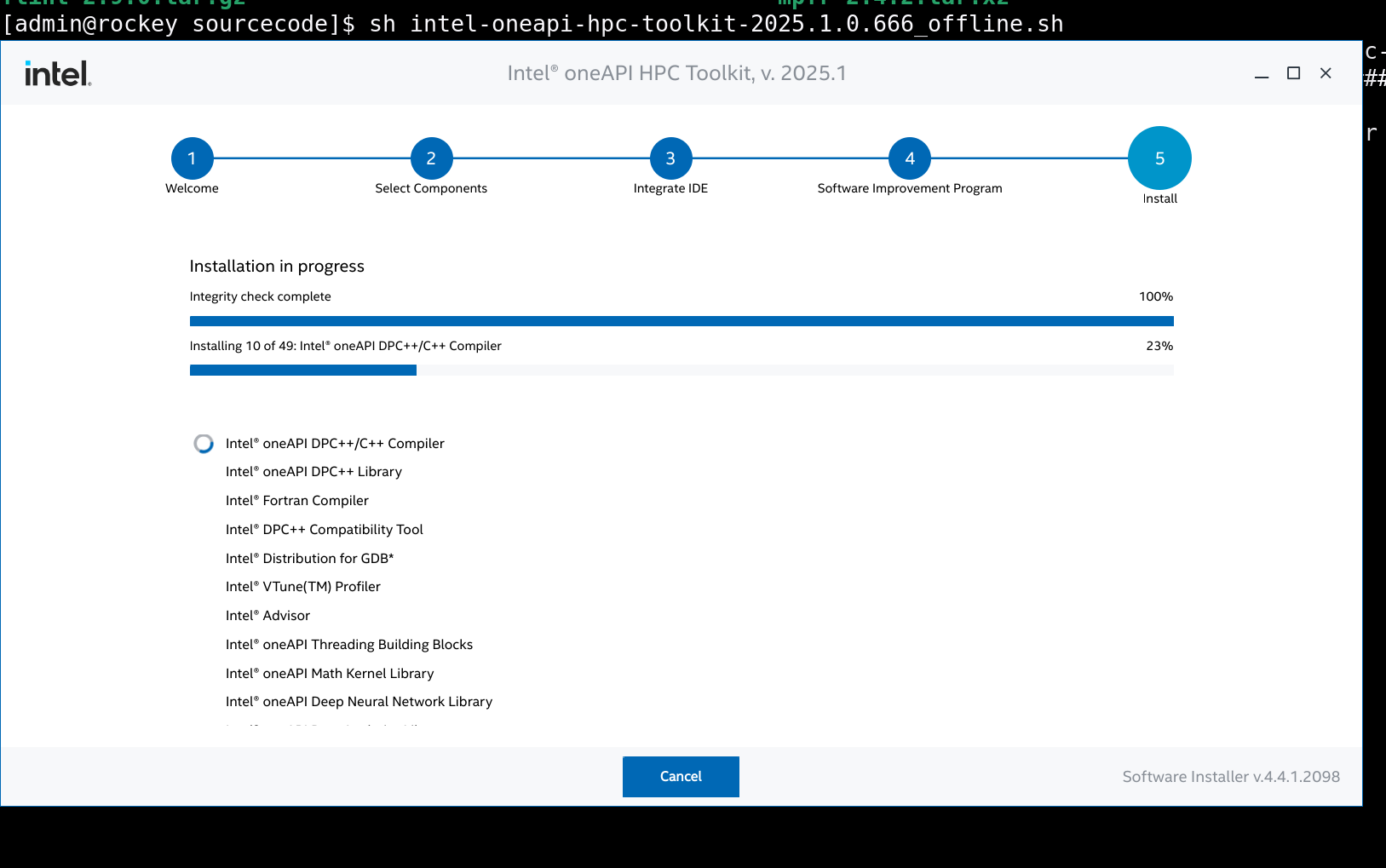This screenshot has width=1386, height=868.
Task: Click the Intel oneAPI HPC Toolkit title
Action: click(676, 73)
